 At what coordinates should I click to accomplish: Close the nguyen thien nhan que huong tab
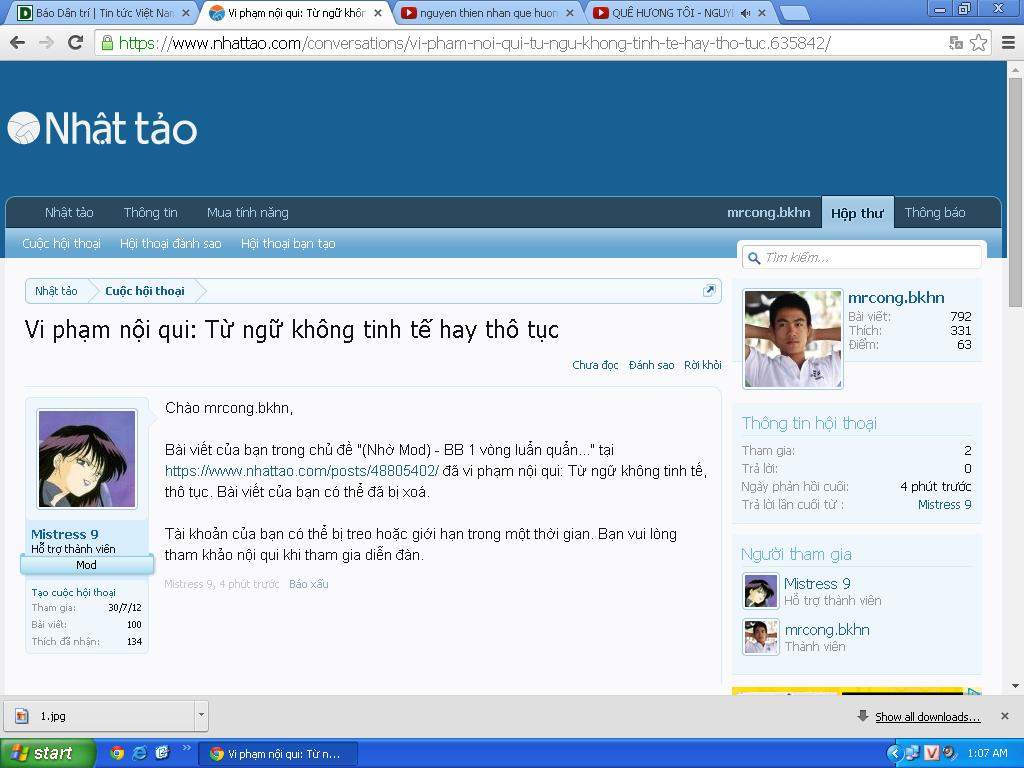point(569,12)
